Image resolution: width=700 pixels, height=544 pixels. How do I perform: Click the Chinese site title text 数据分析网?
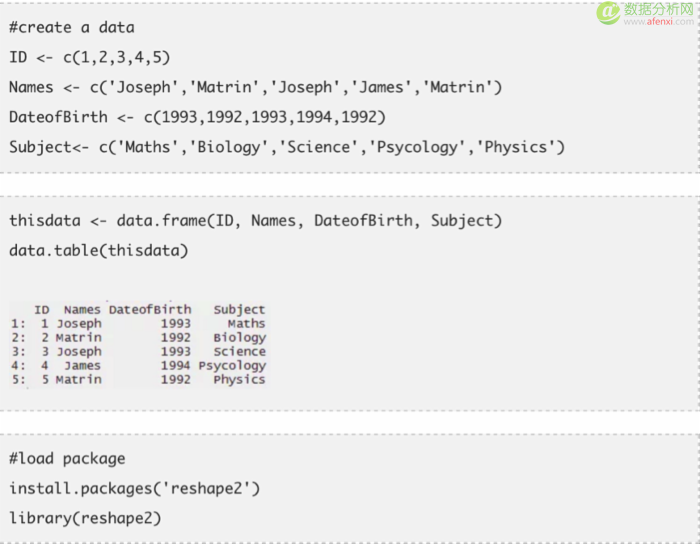tap(658, 9)
